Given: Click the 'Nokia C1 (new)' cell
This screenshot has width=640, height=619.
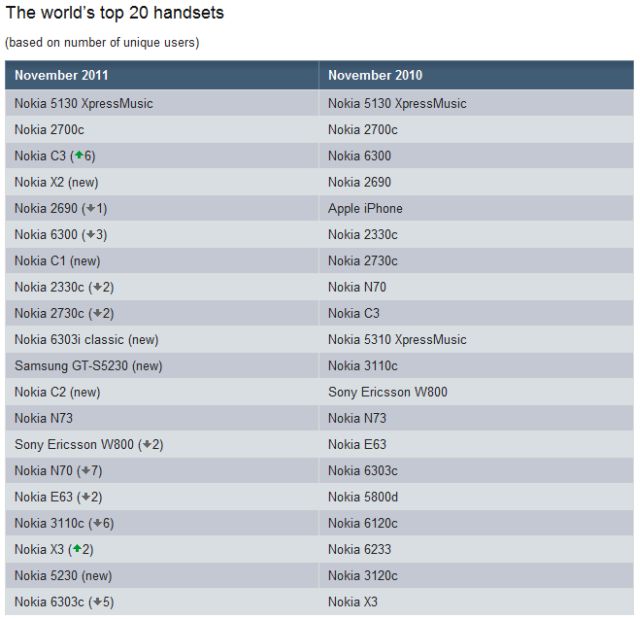Looking at the screenshot, I should [x=162, y=261].
